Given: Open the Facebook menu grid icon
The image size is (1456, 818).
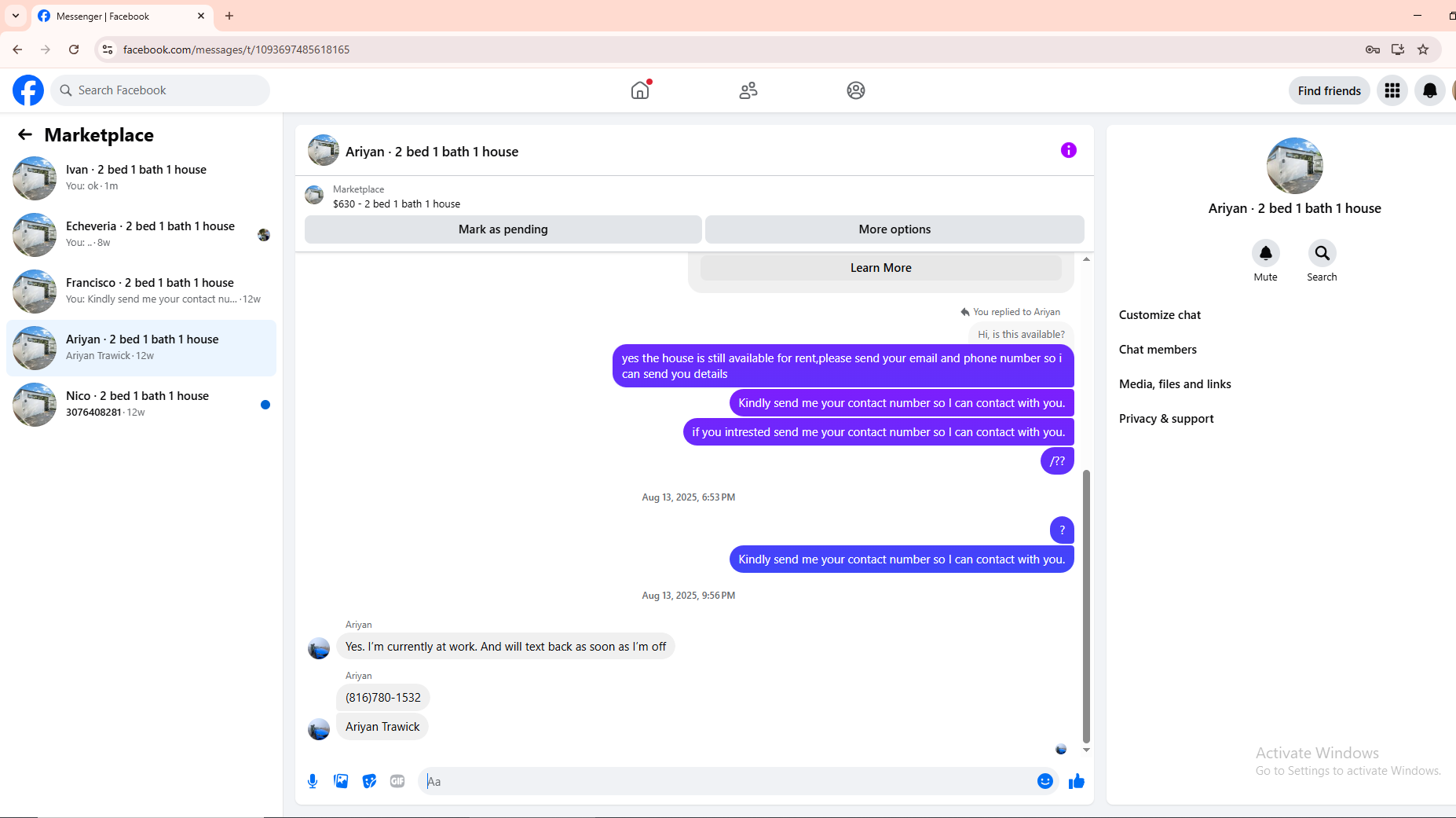Looking at the screenshot, I should pyautogui.click(x=1392, y=90).
